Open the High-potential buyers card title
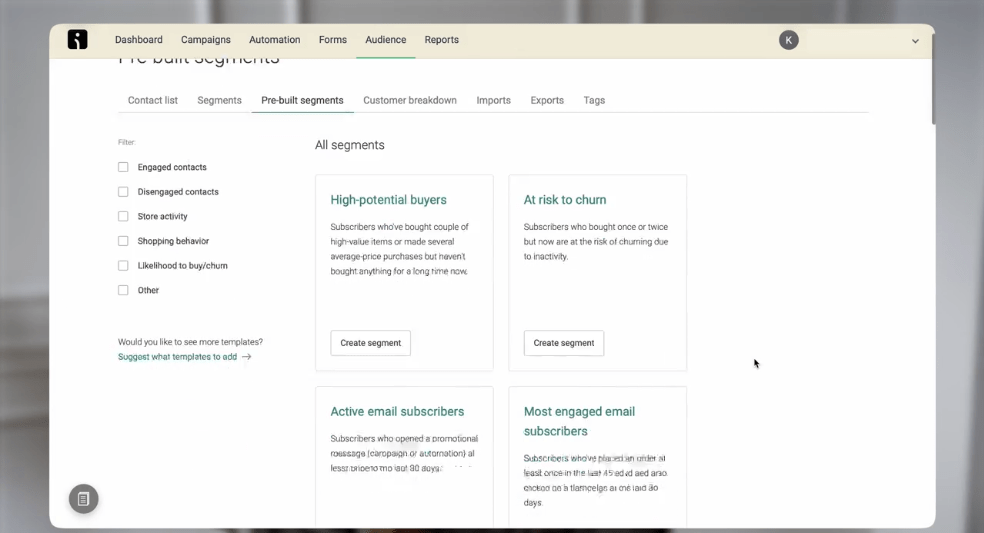The width and height of the screenshot is (984, 533). 388,200
